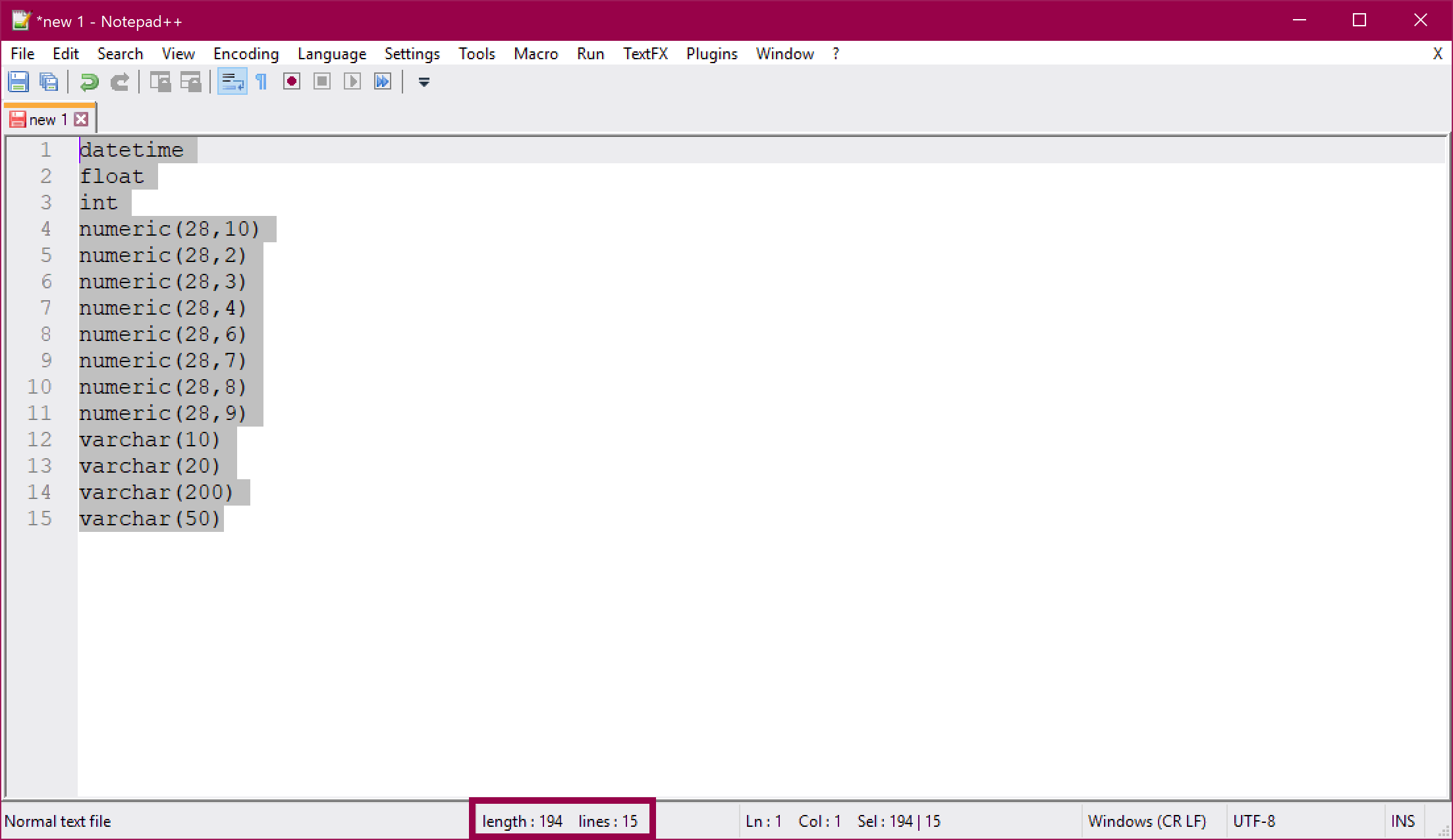Viewport: 1453px width, 840px height.
Task: Open the TextFX menu
Action: click(645, 53)
